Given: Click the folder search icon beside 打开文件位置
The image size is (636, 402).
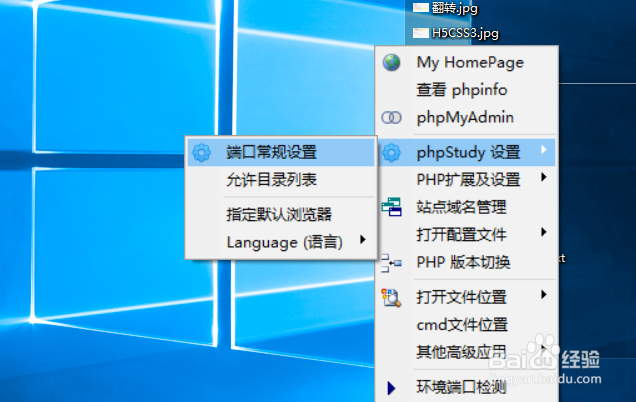Looking at the screenshot, I should pos(391,297).
